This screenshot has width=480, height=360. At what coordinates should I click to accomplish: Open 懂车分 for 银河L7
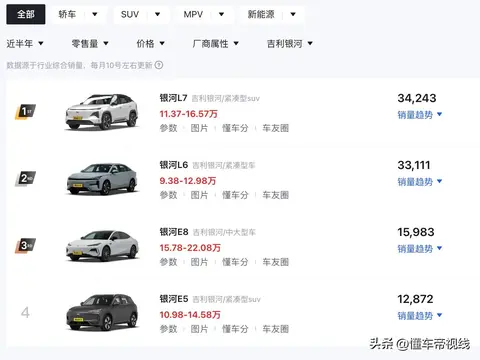click(x=235, y=128)
